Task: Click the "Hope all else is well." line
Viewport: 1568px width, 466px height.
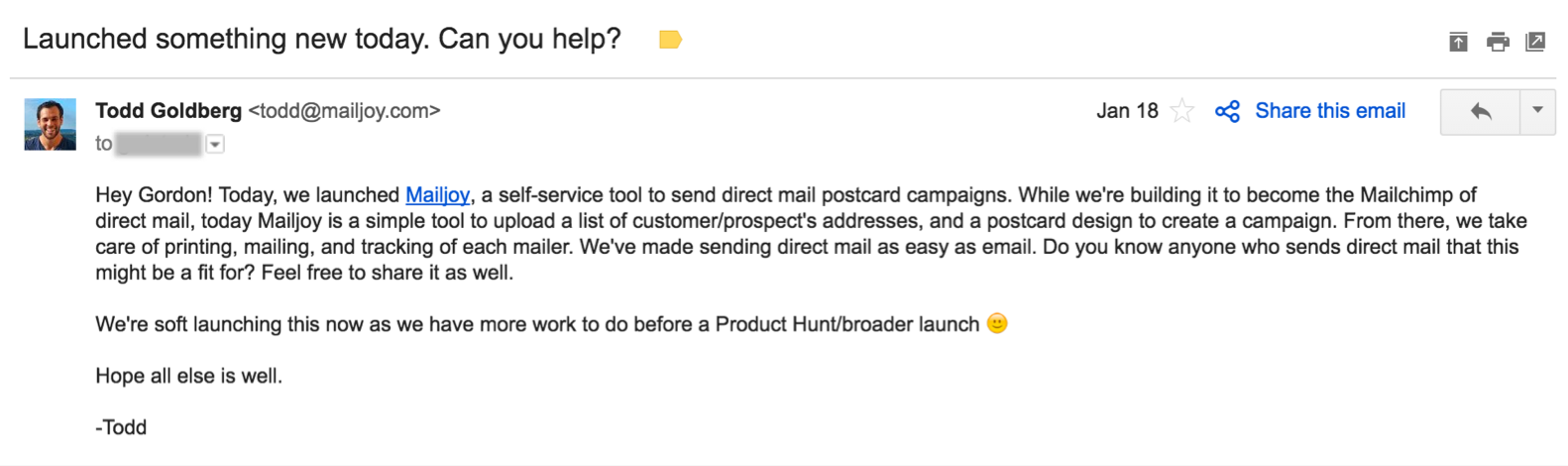Action: [x=188, y=376]
